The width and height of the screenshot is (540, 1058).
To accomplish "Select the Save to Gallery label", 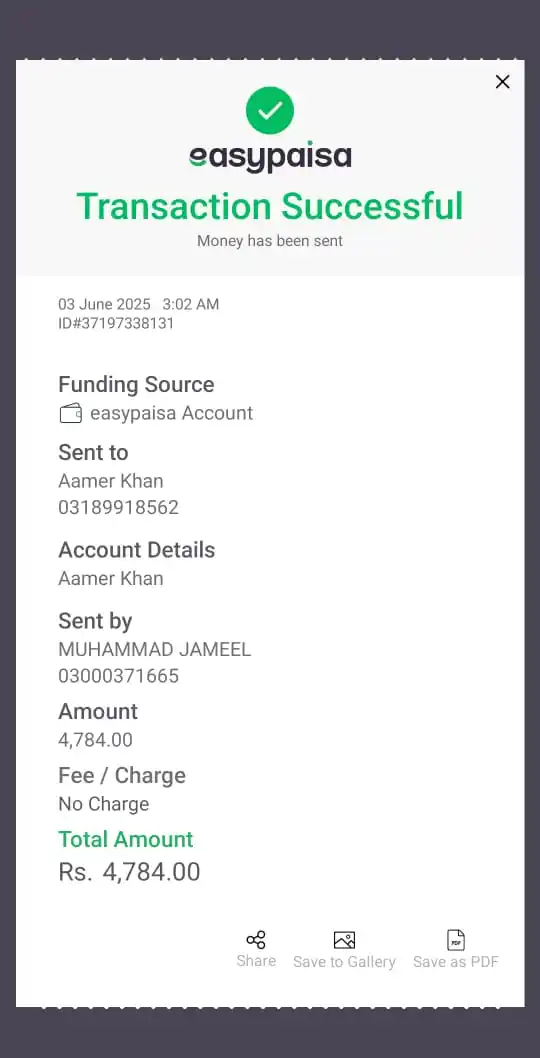I will click(344, 962).
